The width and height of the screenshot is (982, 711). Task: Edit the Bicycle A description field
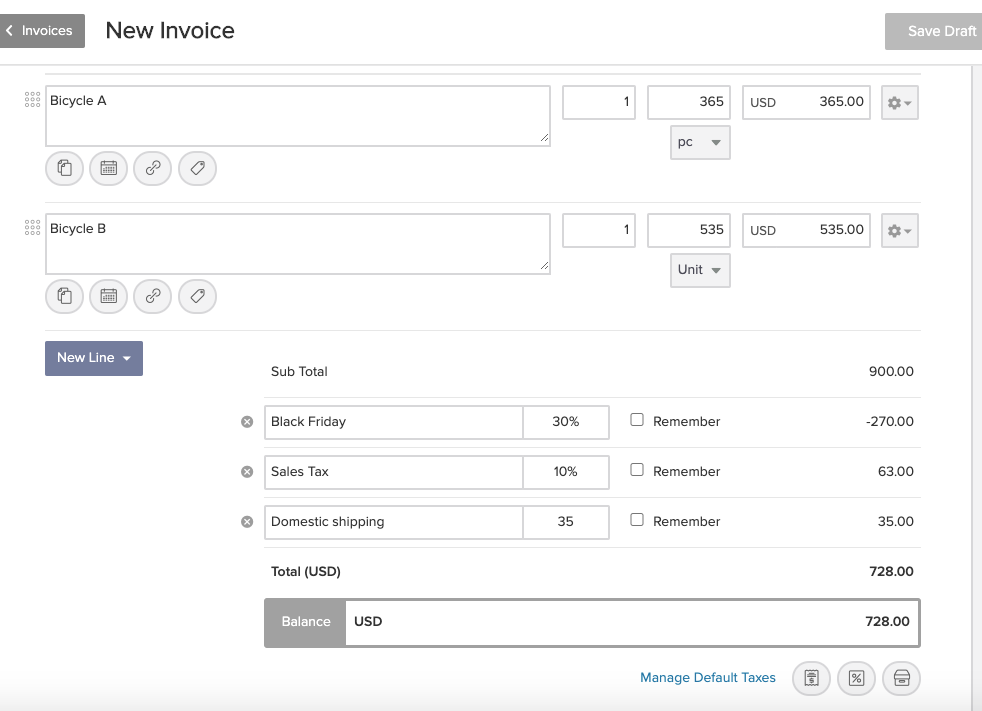(x=298, y=116)
